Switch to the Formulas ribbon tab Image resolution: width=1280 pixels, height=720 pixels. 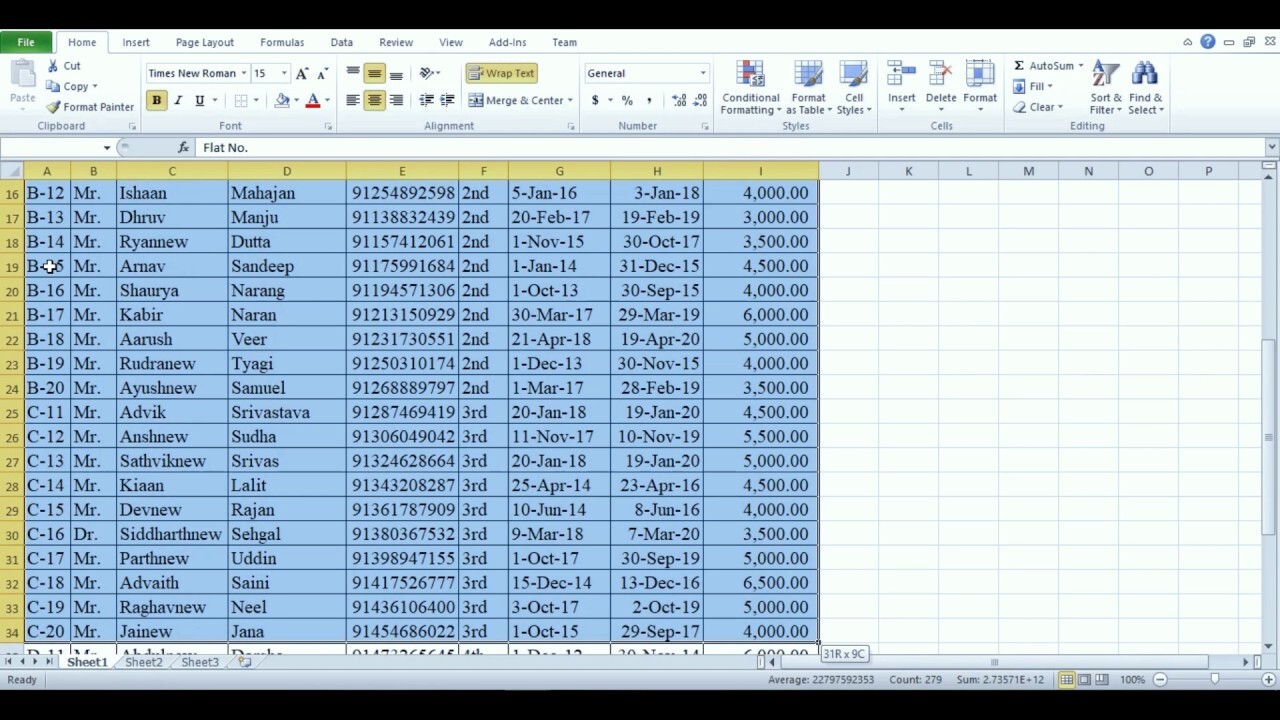(281, 42)
